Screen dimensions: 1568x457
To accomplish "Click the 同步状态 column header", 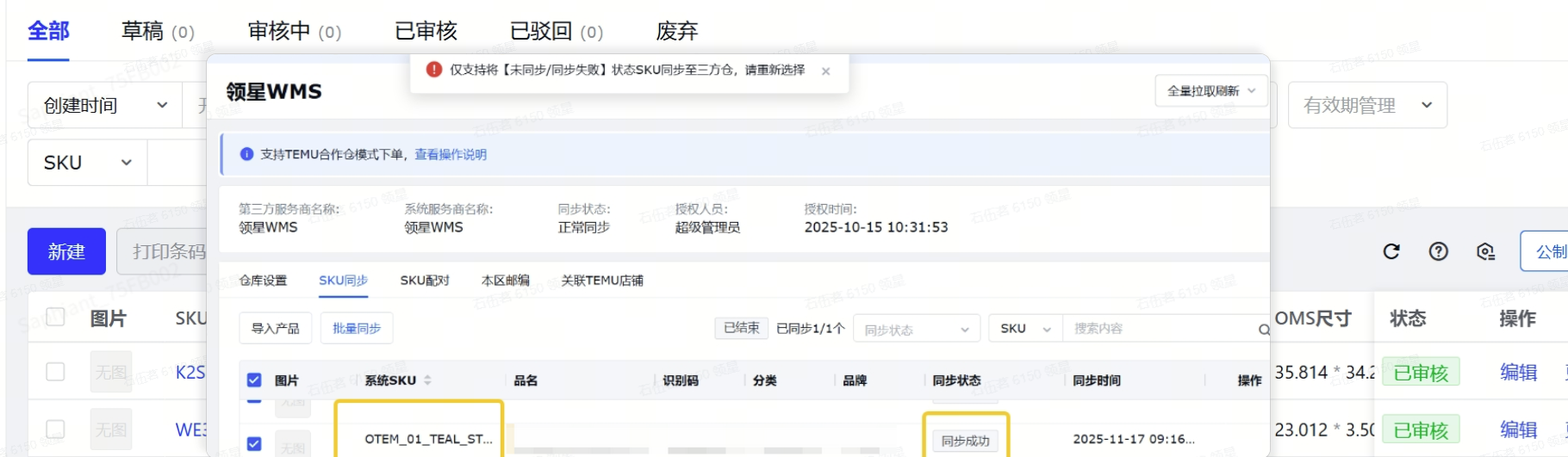I will [956, 380].
